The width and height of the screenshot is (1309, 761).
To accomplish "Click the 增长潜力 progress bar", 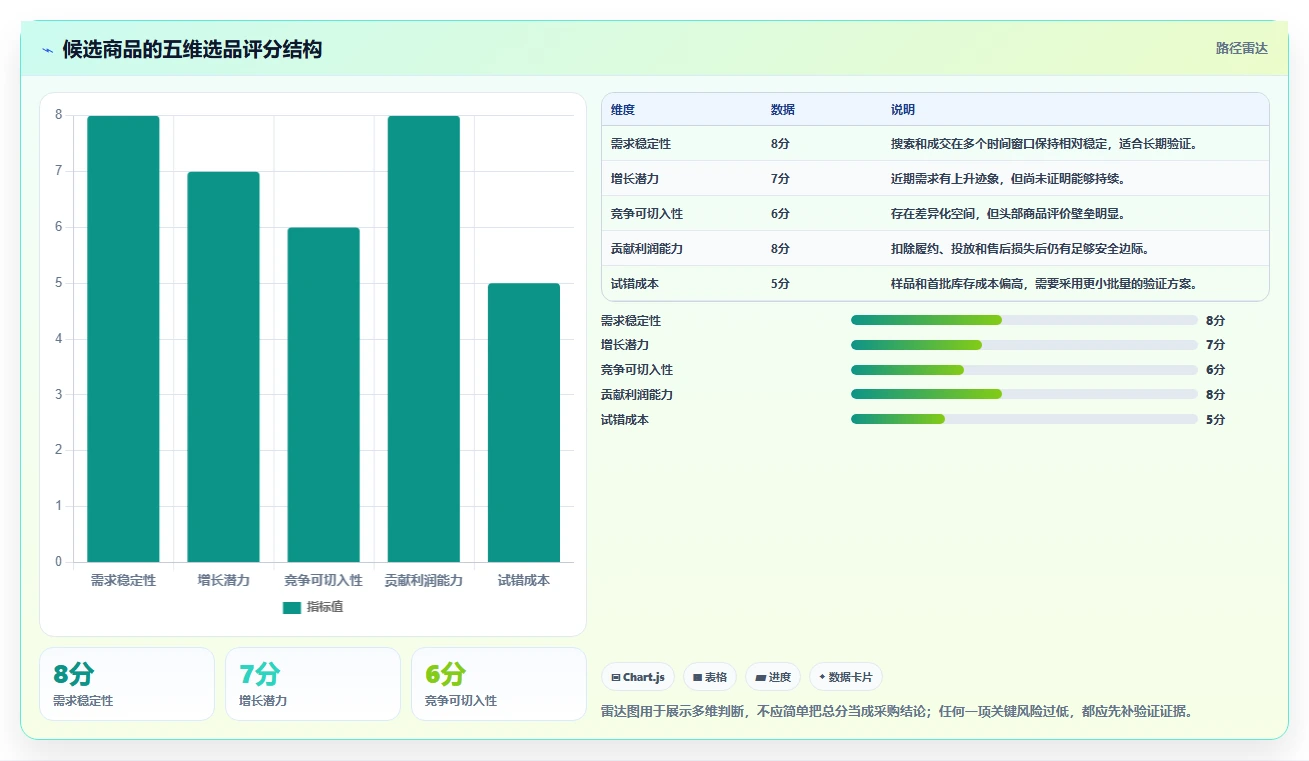I will pos(1024,345).
